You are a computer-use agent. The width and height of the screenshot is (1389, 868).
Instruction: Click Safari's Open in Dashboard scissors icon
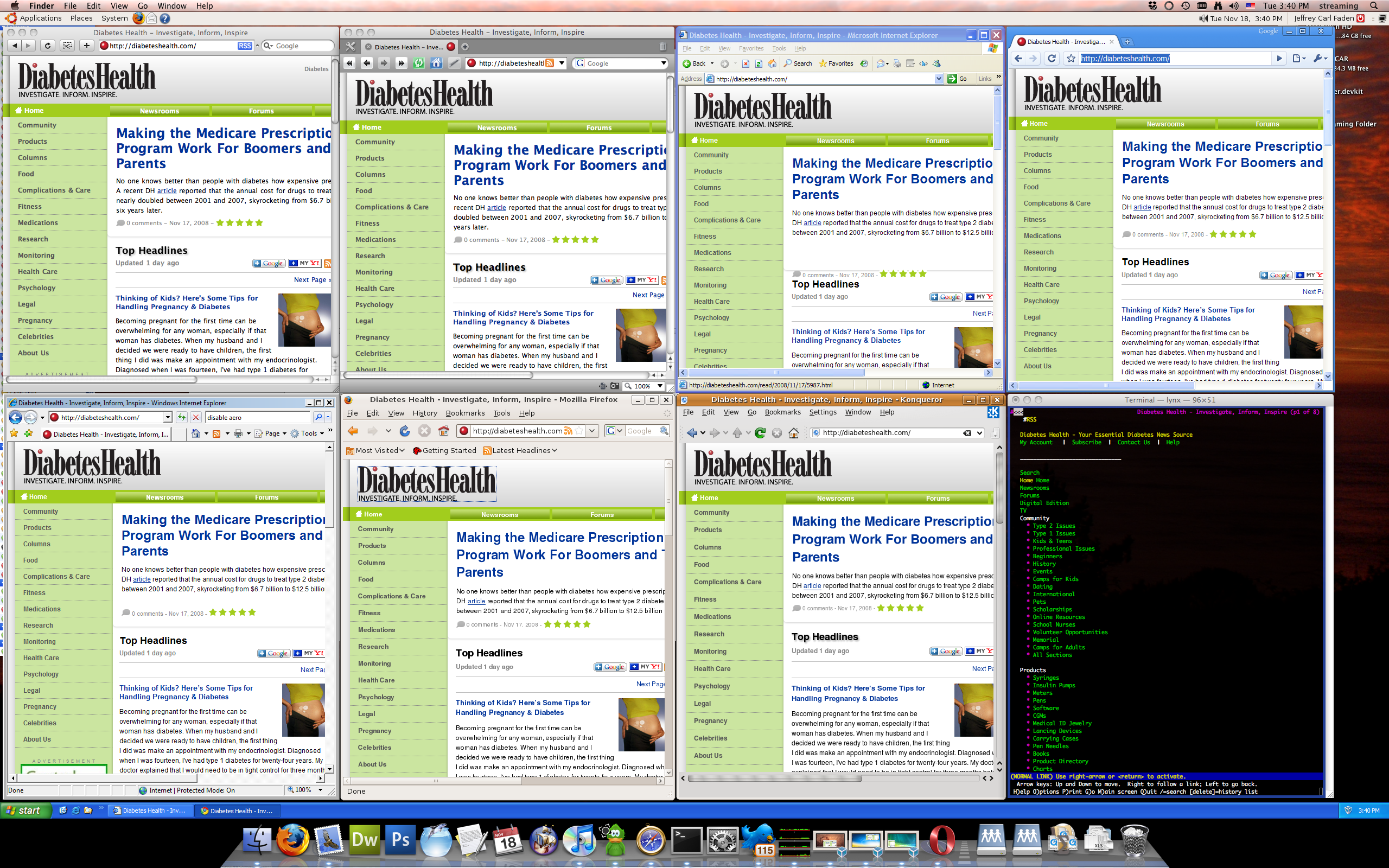pos(67,46)
